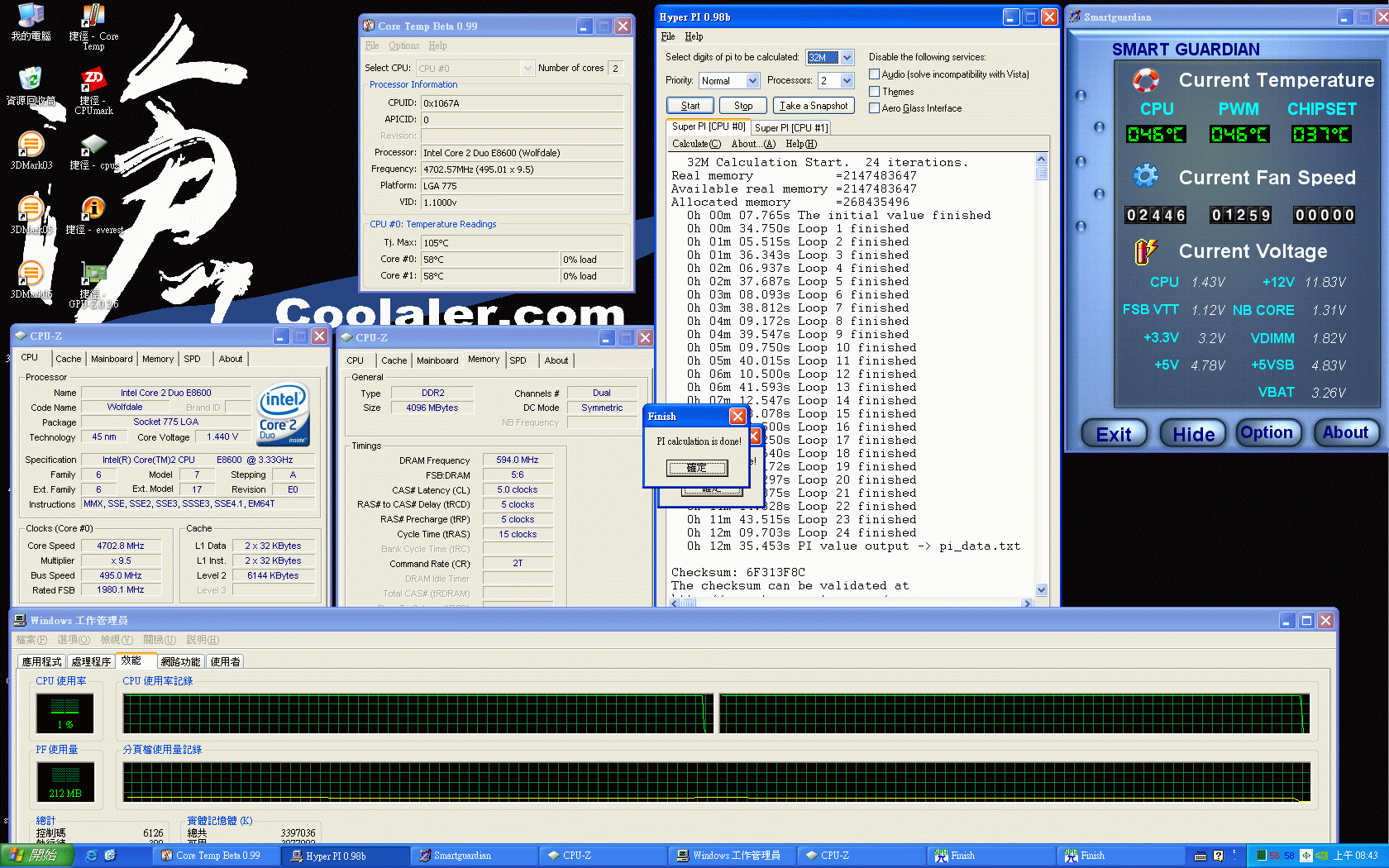Click the CPU usage gauge in Task Manager

tap(65, 713)
